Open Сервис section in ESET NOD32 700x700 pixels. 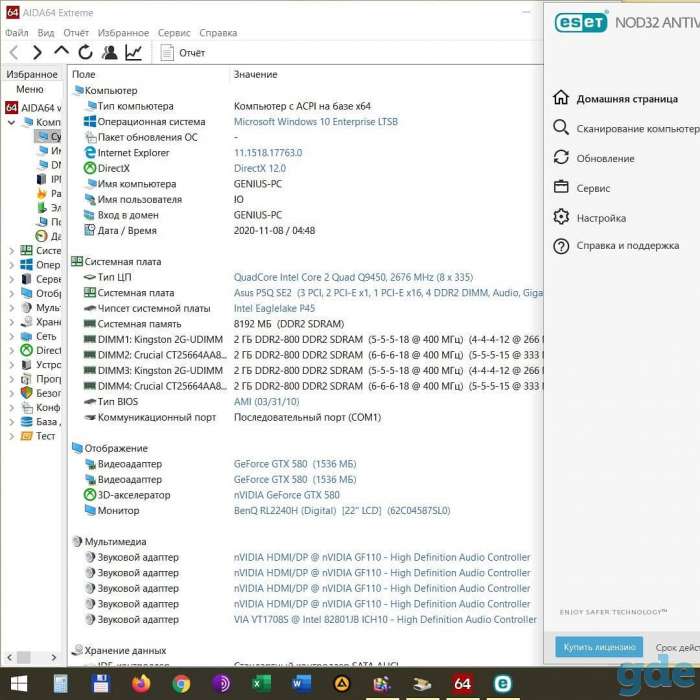click(x=582, y=188)
